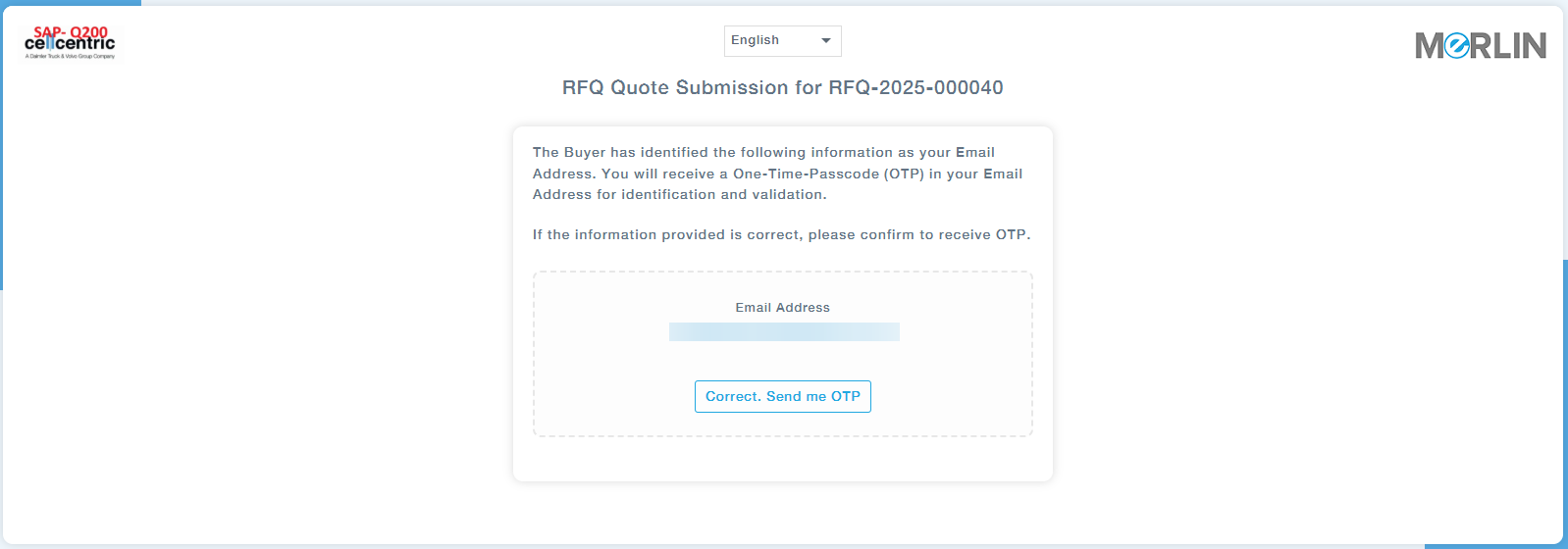Click the red SAP-Q200 system label
This screenshot has height=549, width=1568.
(x=71, y=31)
